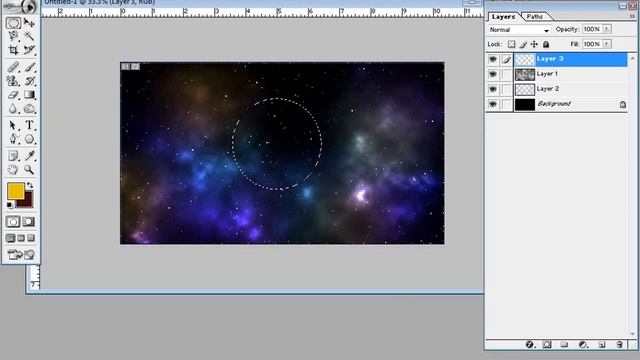Select the Slice tool
640x360 pixels.
click(x=29, y=50)
